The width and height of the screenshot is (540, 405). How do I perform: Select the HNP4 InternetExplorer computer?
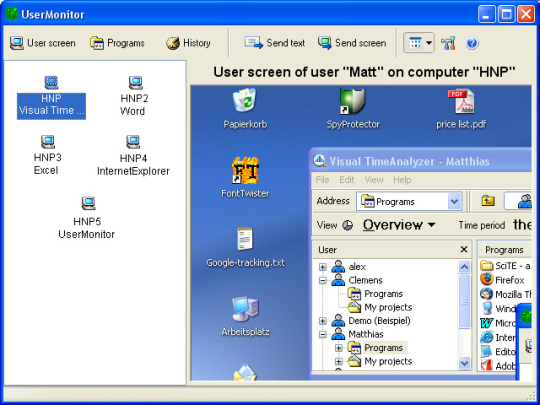pos(133,156)
